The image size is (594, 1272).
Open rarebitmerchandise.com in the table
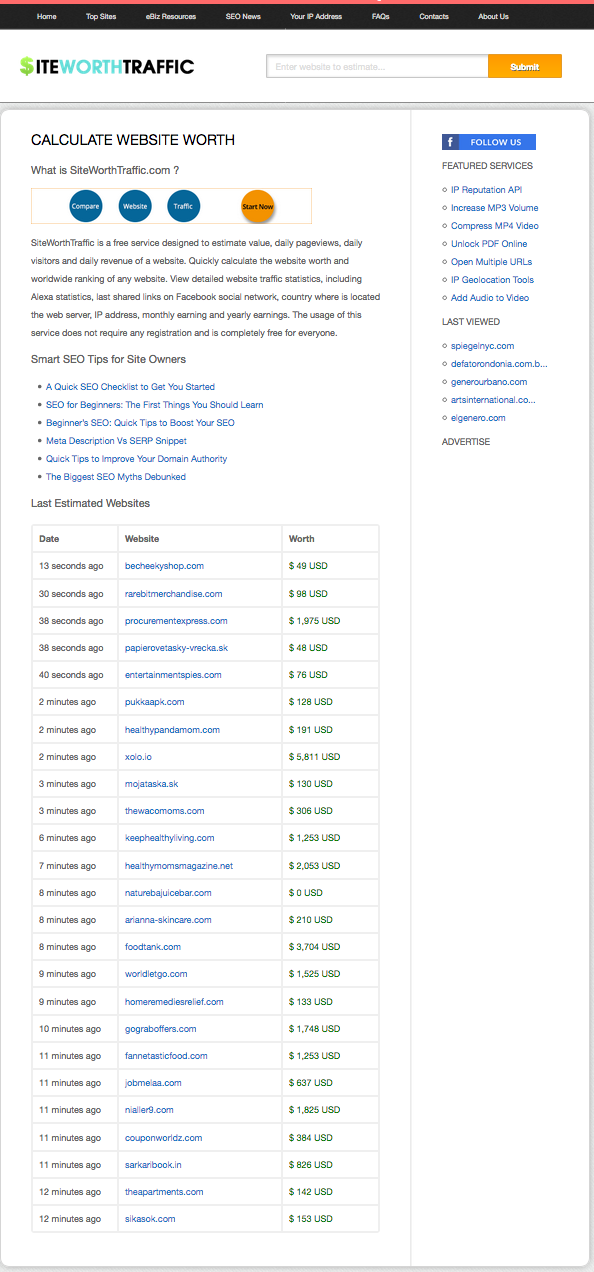[174, 594]
